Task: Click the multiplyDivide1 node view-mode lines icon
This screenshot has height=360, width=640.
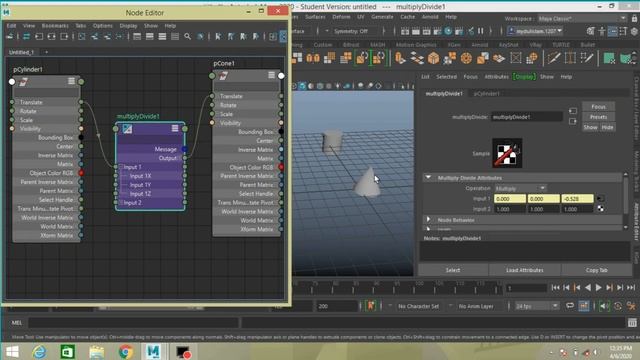Action: tap(175, 128)
